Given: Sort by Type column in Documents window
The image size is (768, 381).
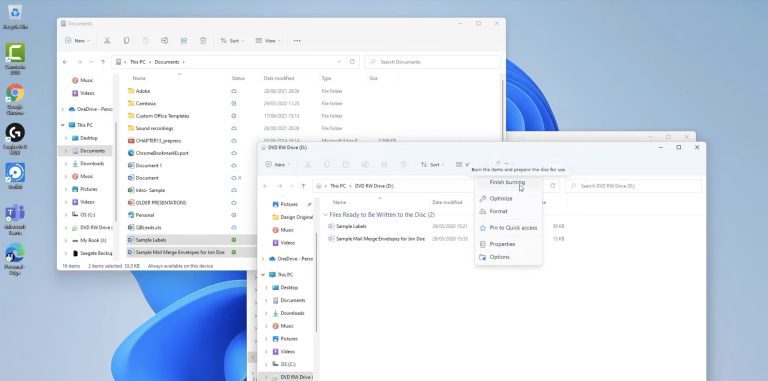Looking at the screenshot, I should click(x=326, y=78).
